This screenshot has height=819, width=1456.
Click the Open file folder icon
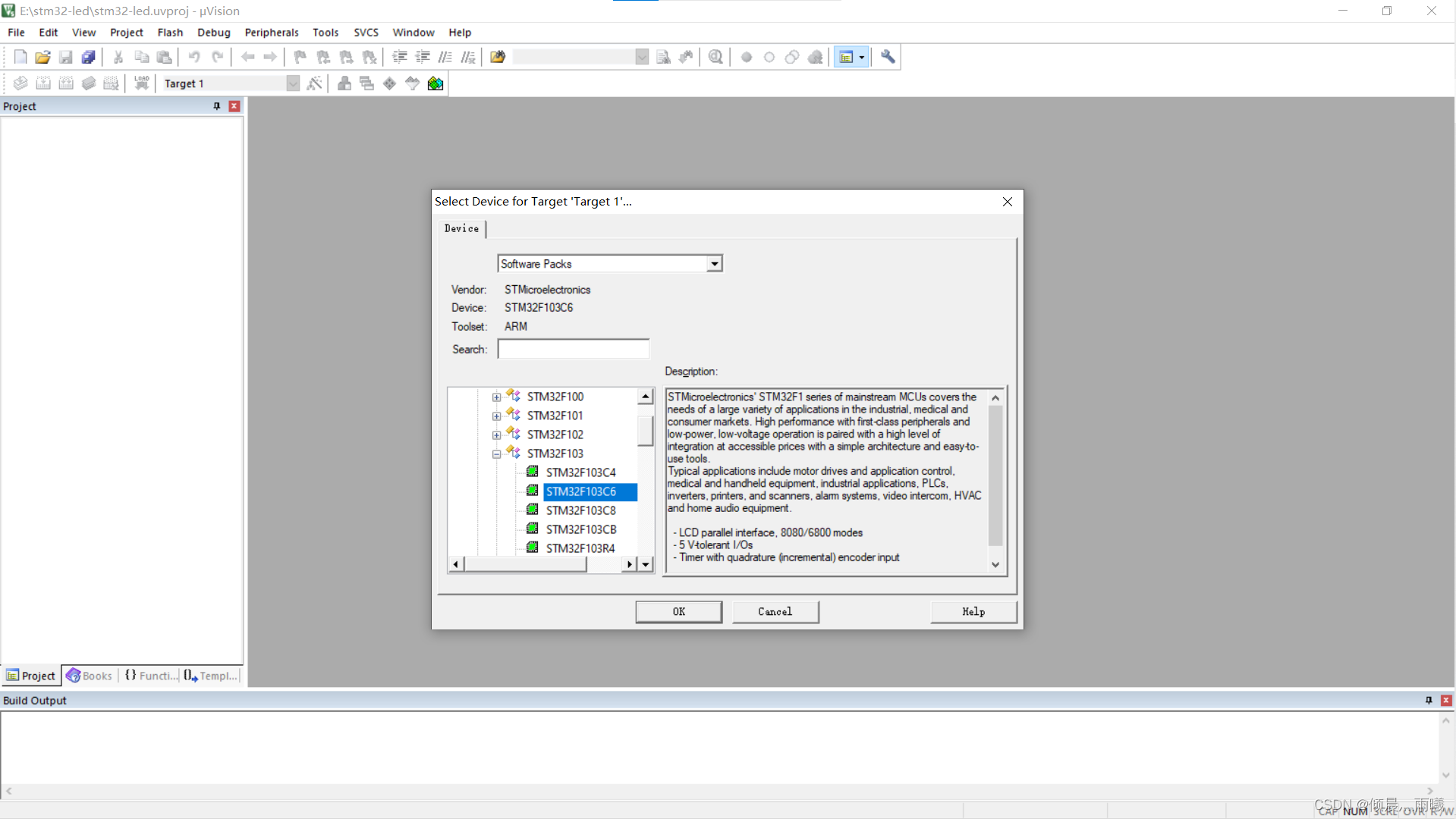tap(42, 57)
